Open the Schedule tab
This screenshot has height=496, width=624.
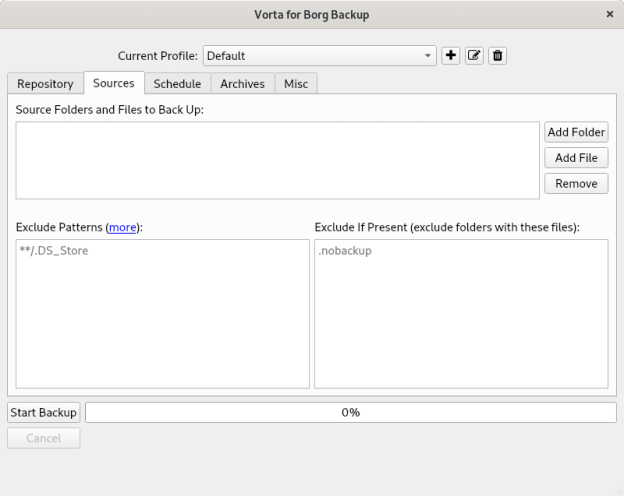click(177, 84)
